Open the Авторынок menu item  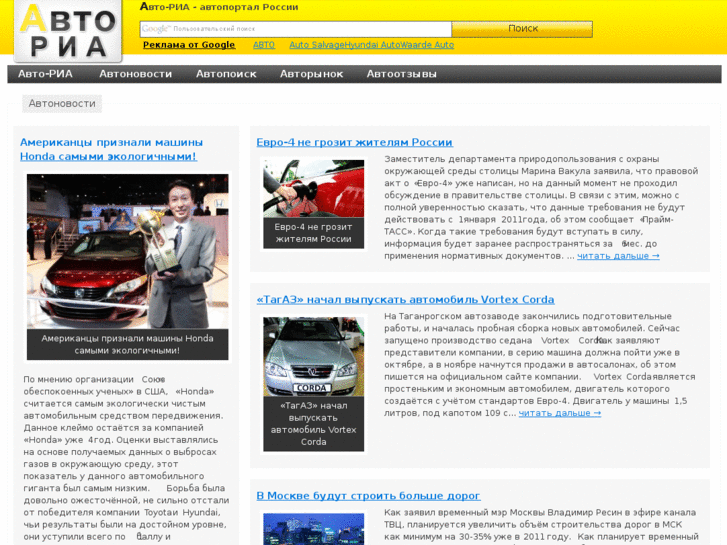click(311, 74)
